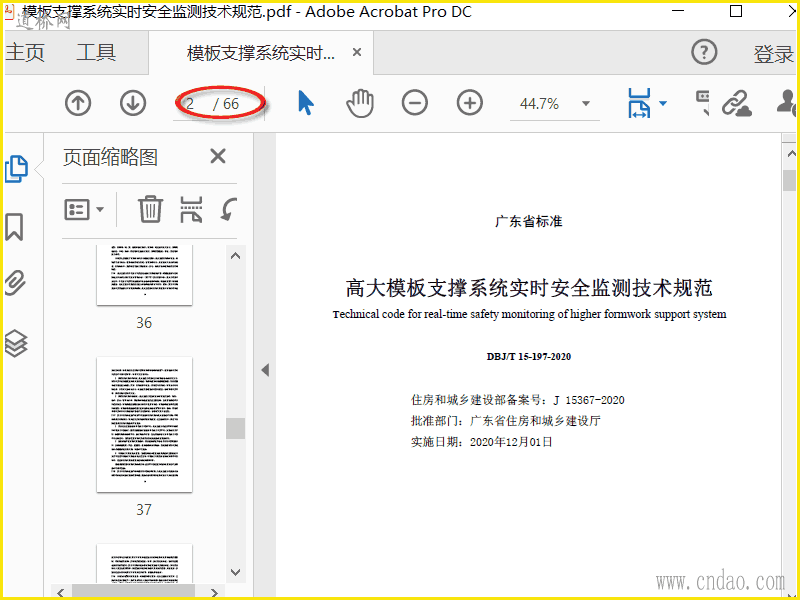Open the Help question mark icon
Image resolution: width=800 pixels, height=600 pixels.
704,52
